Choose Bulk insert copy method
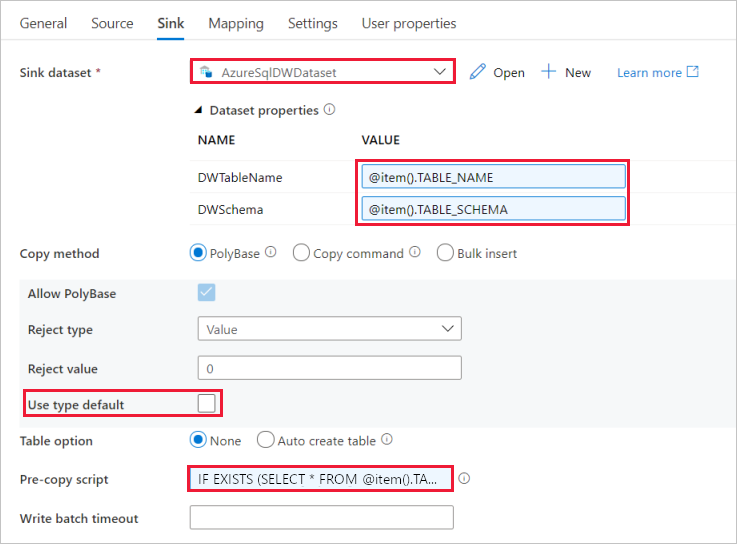This screenshot has width=737, height=544. (x=445, y=253)
